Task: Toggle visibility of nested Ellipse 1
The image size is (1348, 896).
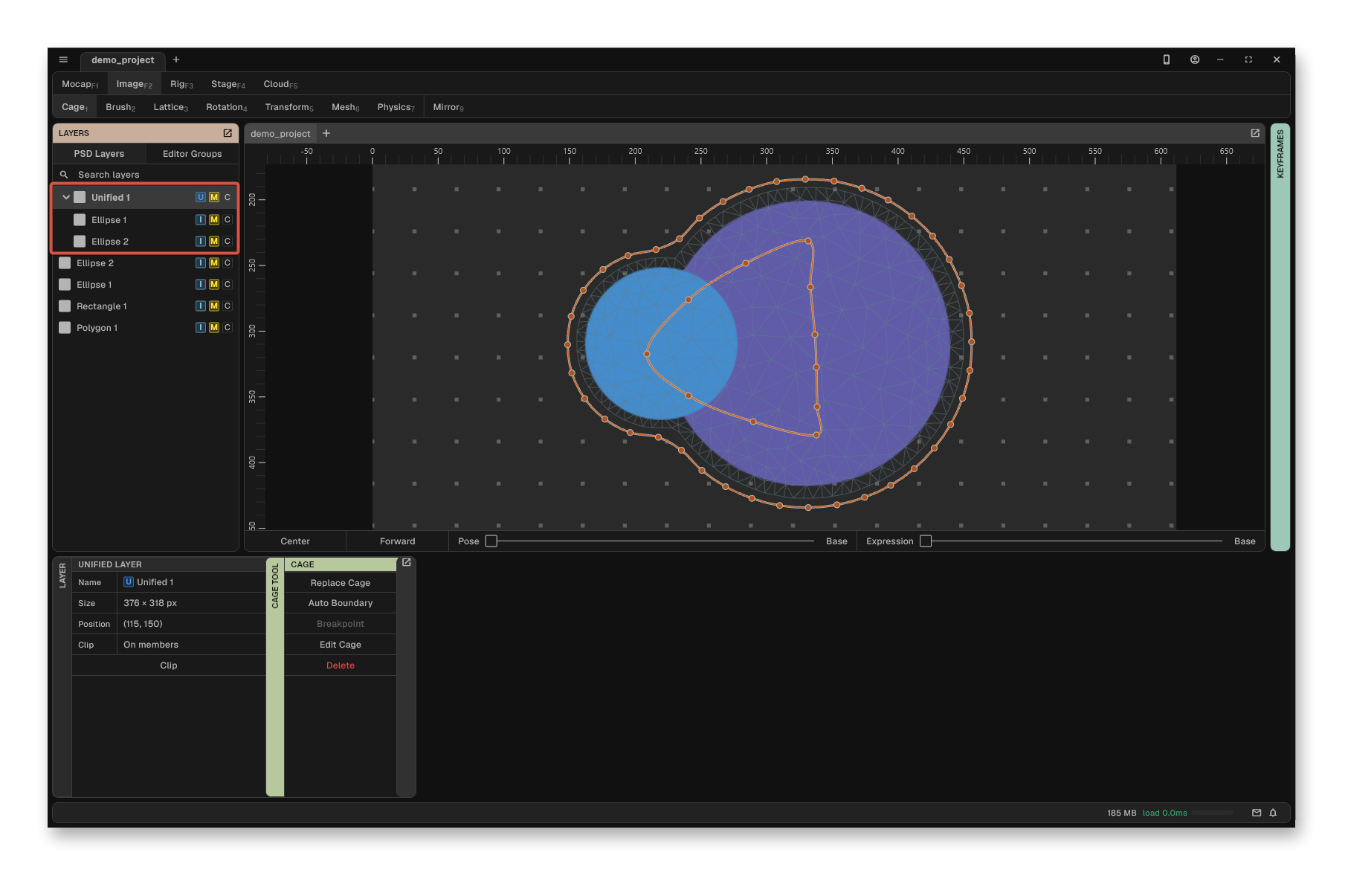Action: [80, 219]
